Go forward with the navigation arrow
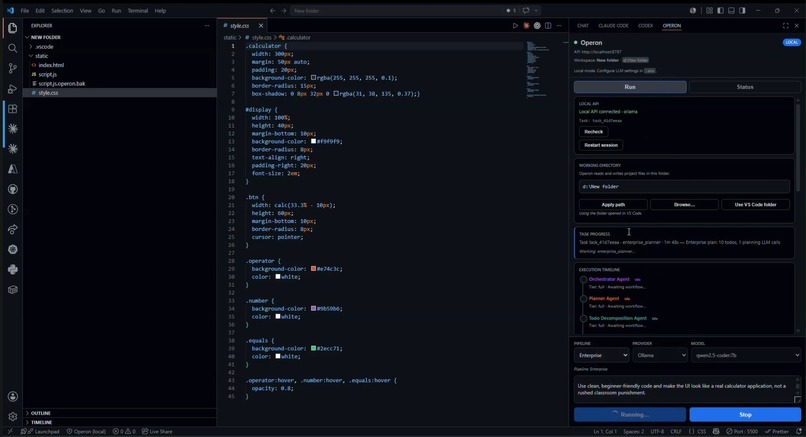The width and height of the screenshot is (806, 437). pyautogui.click(x=283, y=10)
